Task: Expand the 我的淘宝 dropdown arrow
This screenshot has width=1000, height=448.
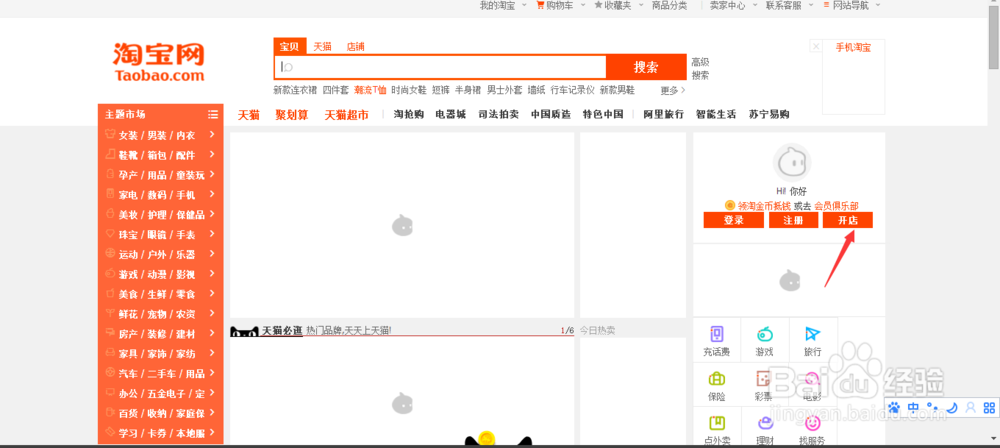Action: pyautogui.click(x=524, y=5)
